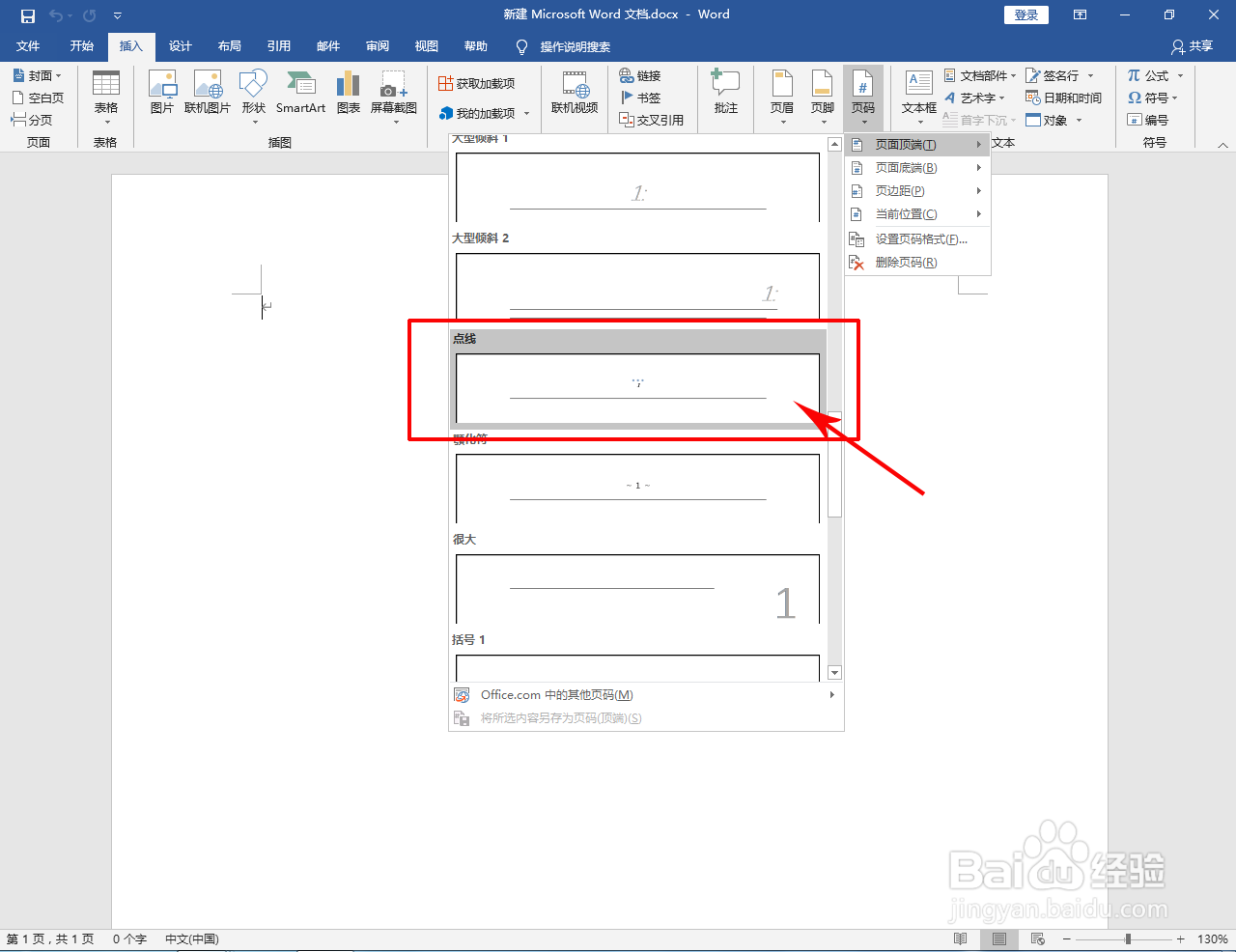Open the 文件 menu
The width and height of the screenshot is (1236, 952).
pyautogui.click(x=28, y=45)
